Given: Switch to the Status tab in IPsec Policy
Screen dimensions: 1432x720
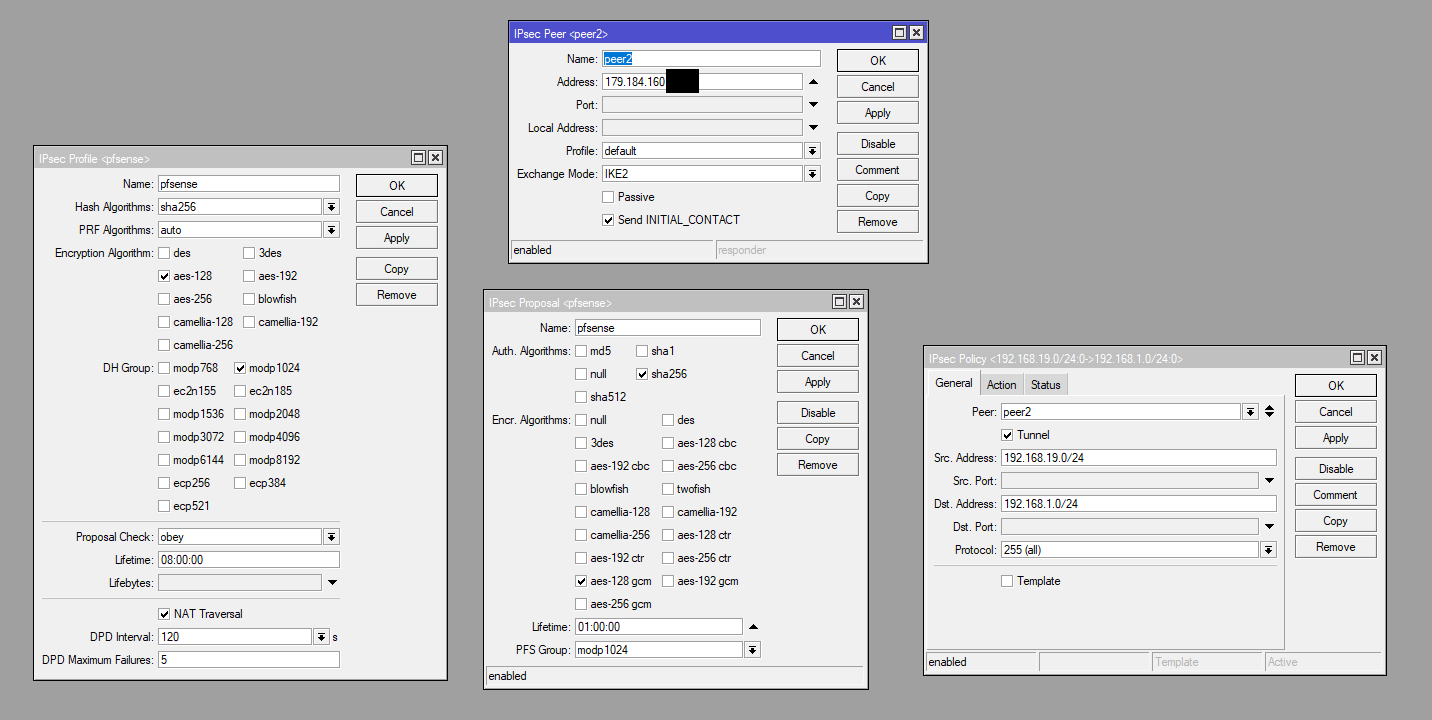Looking at the screenshot, I should [1046, 384].
